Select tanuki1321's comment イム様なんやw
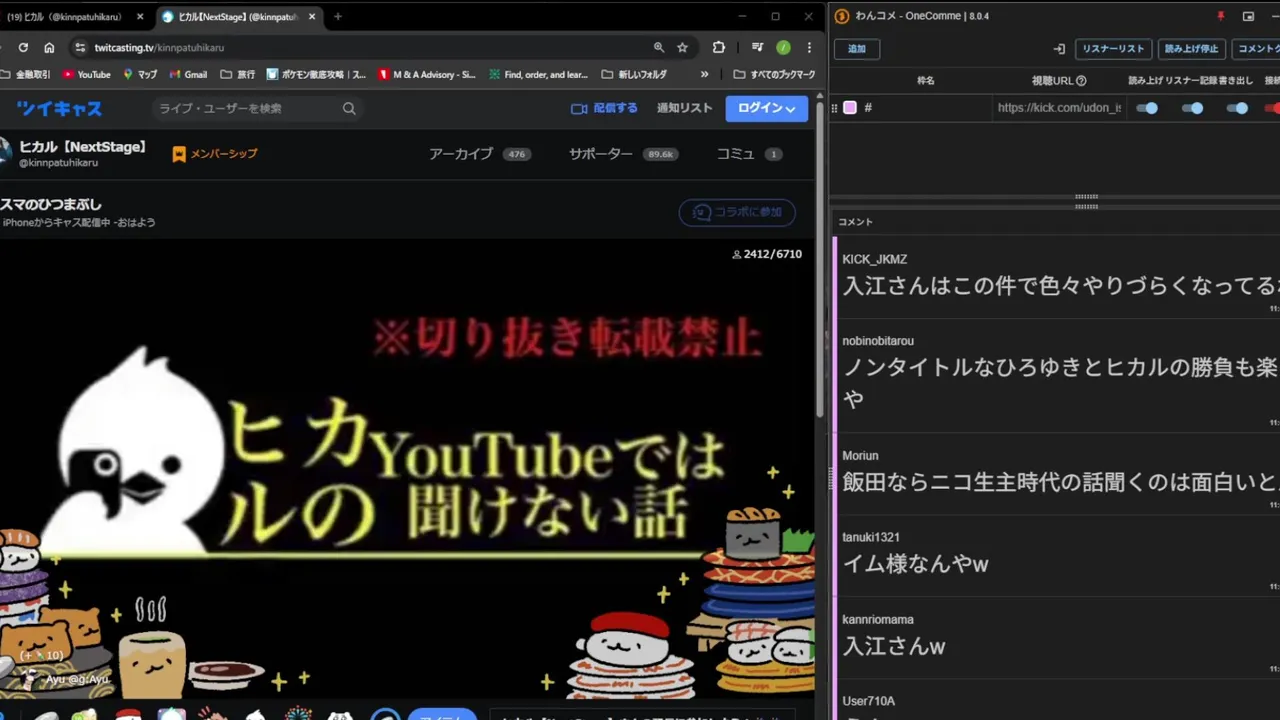The width and height of the screenshot is (1280, 720). [1058, 554]
